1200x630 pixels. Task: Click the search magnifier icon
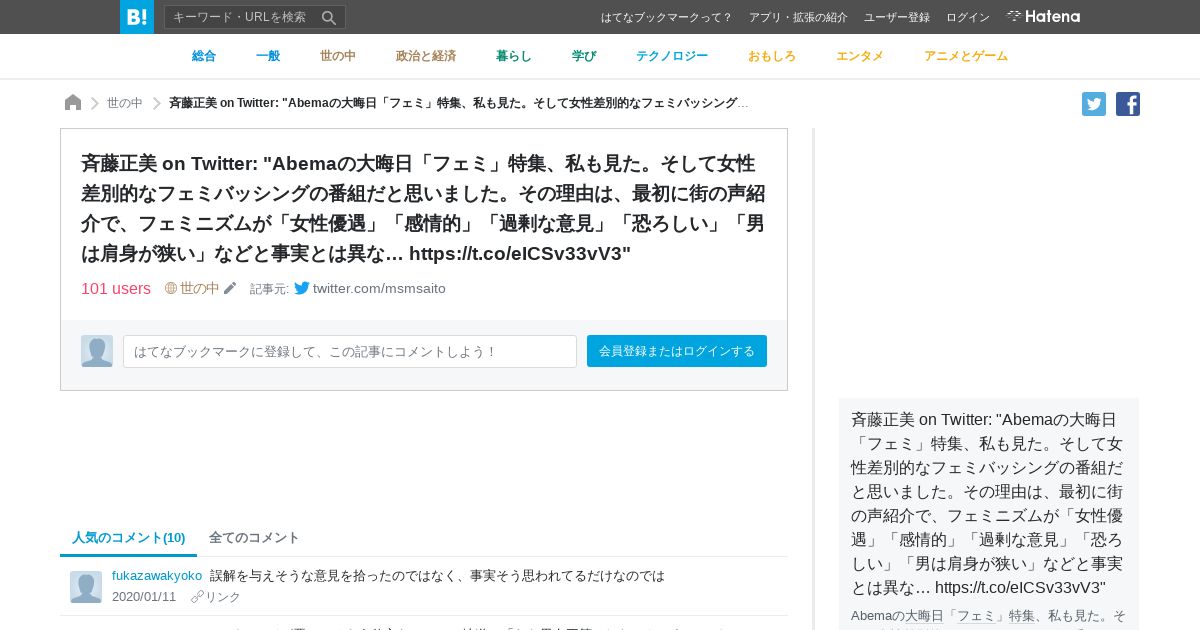[x=329, y=17]
